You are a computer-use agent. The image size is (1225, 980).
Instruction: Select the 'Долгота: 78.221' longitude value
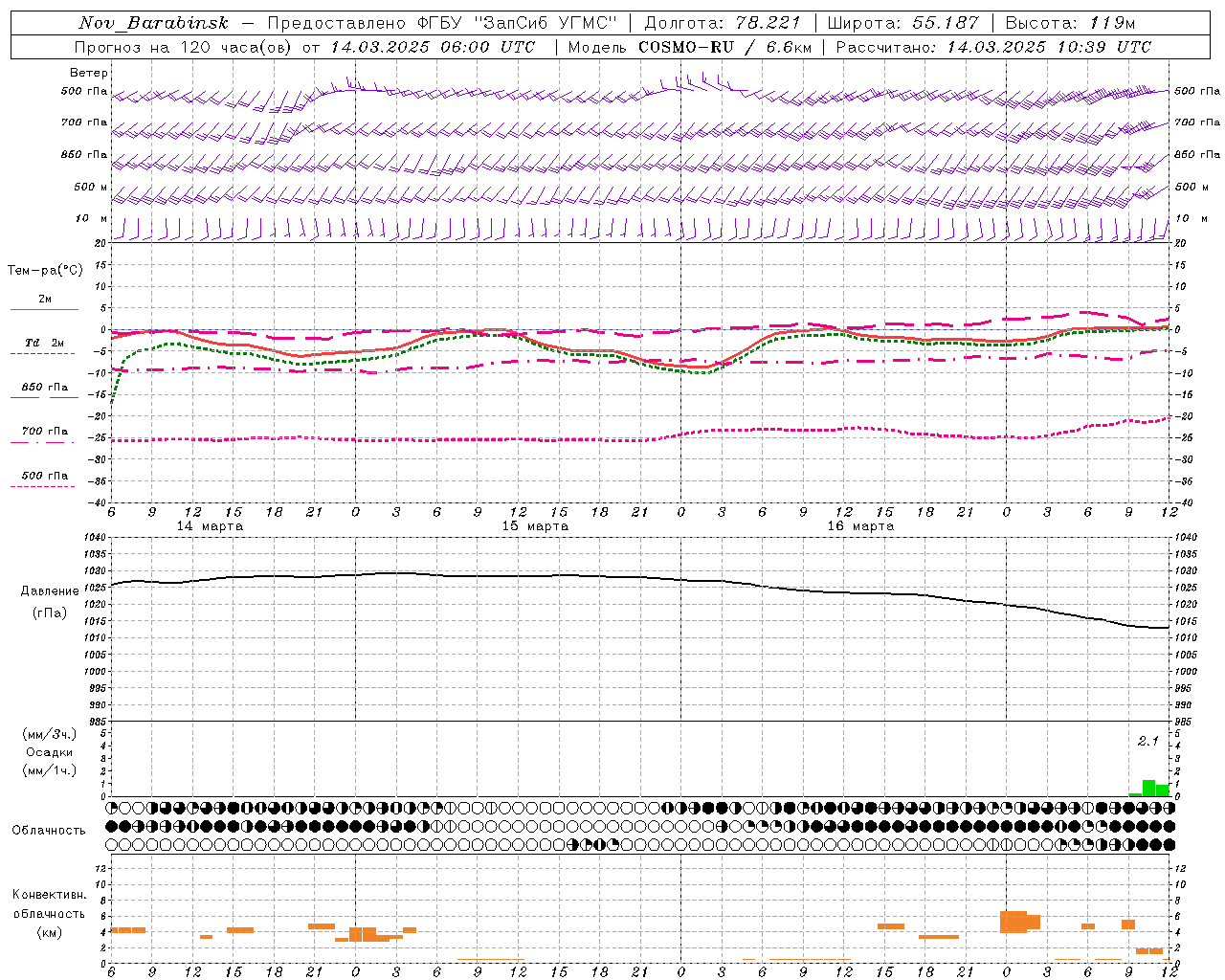pos(723,23)
